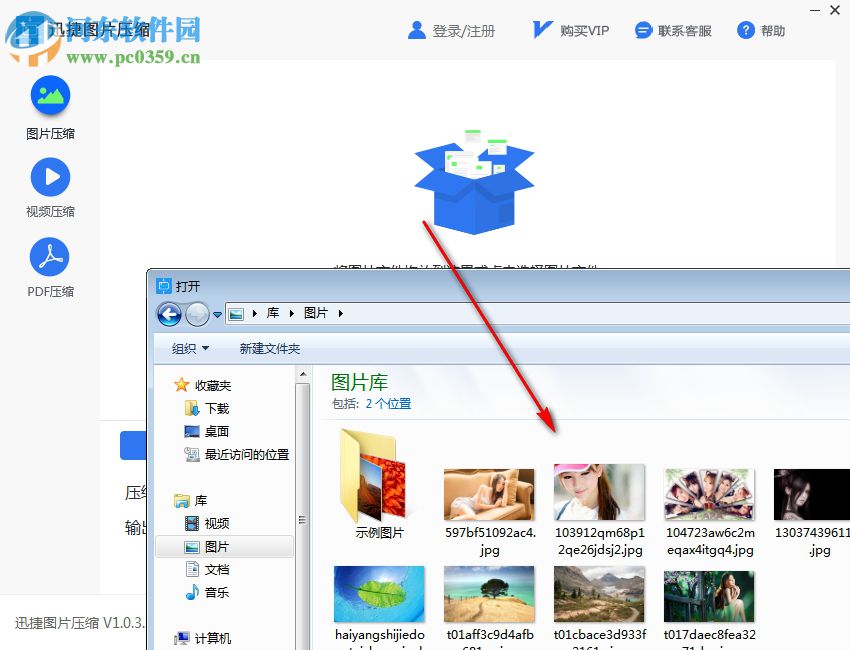This screenshot has height=650, width=850.
Task: Select 桌面 in the navigation tree
Action: [218, 433]
